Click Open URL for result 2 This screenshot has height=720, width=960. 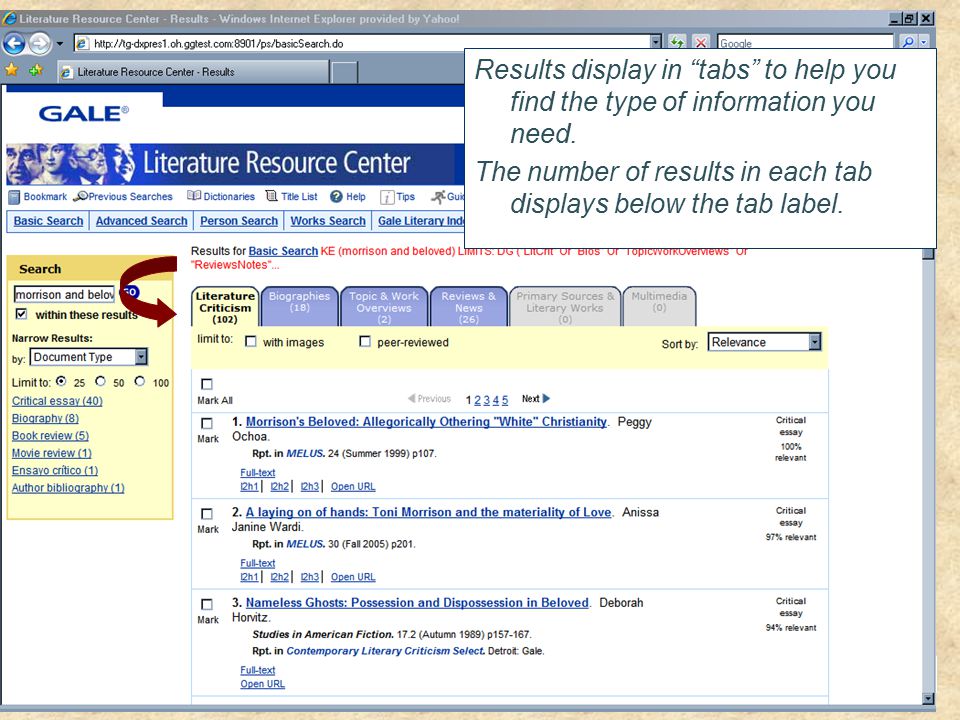(x=353, y=577)
